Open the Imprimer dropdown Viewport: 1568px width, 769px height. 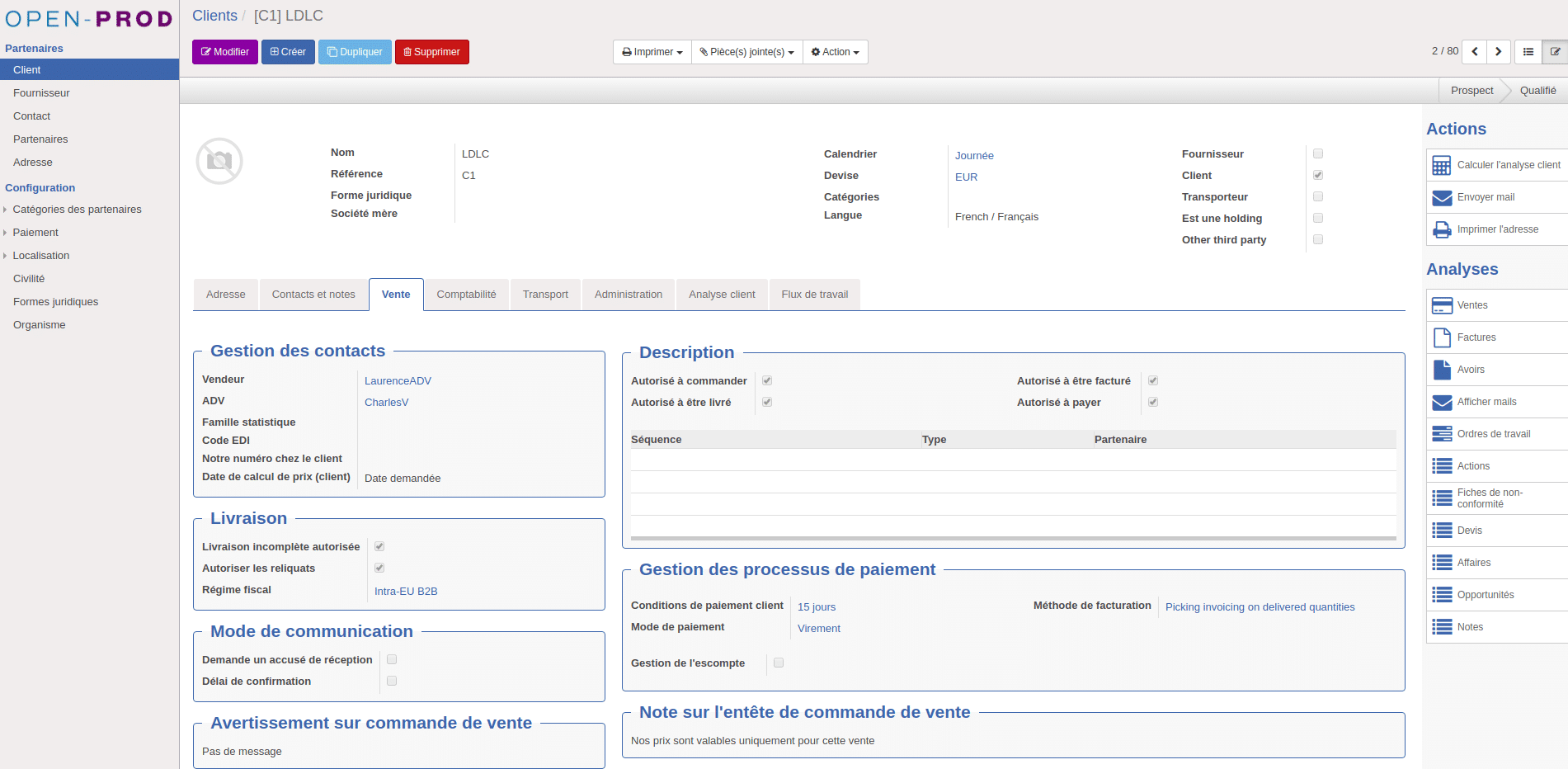[652, 52]
